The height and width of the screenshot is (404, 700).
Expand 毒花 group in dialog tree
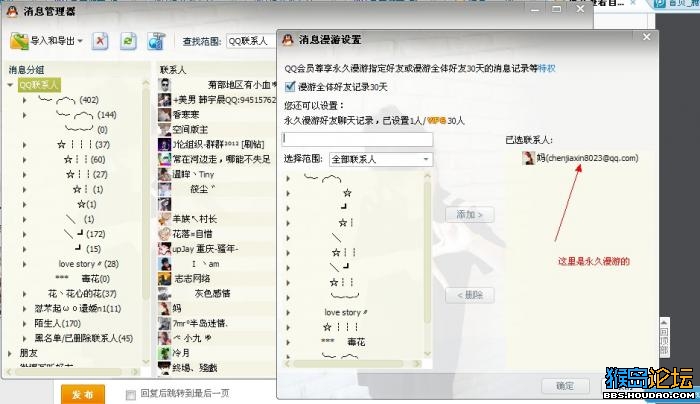coord(288,342)
